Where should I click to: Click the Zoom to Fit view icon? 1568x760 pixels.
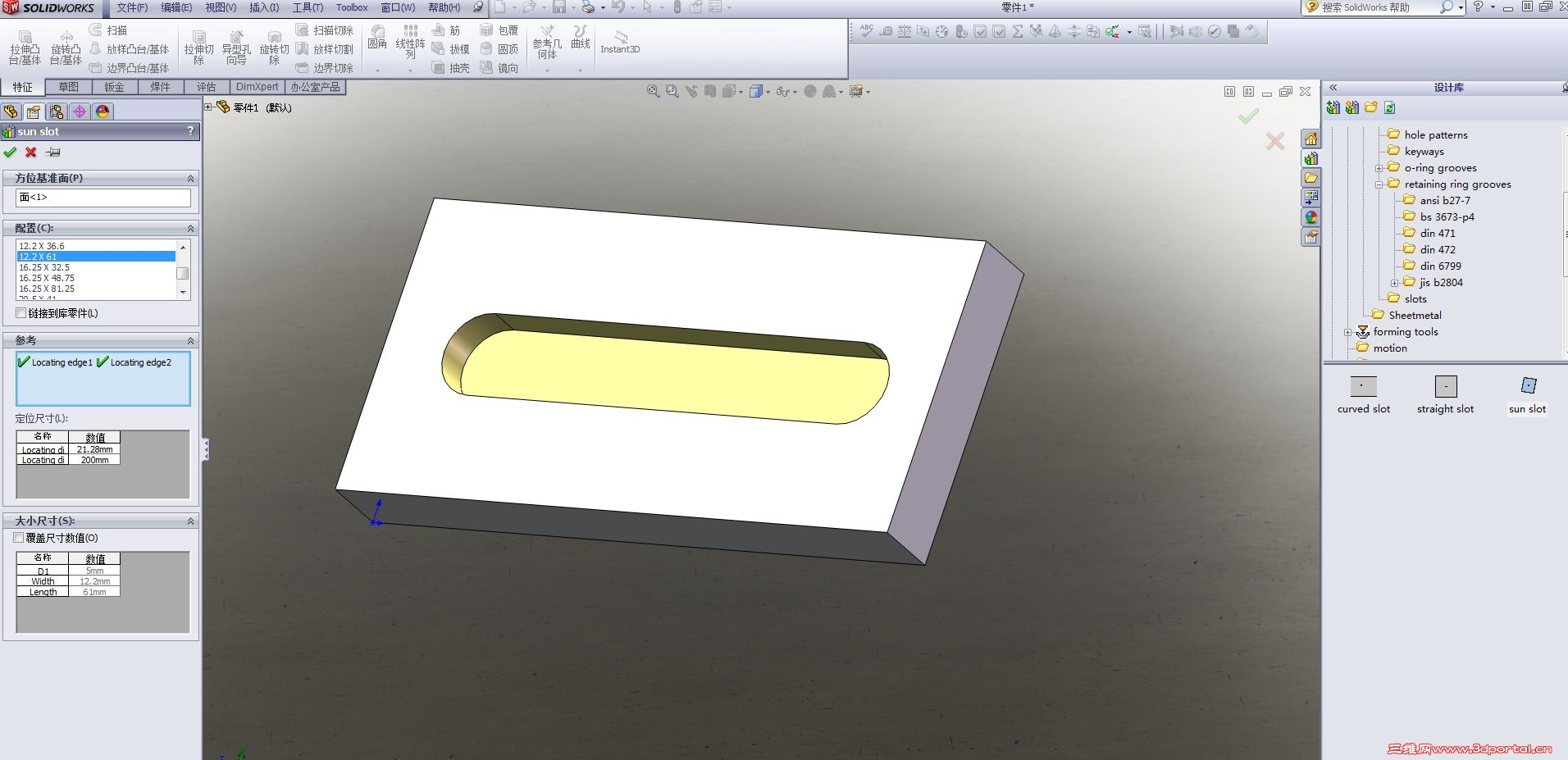pos(653,91)
